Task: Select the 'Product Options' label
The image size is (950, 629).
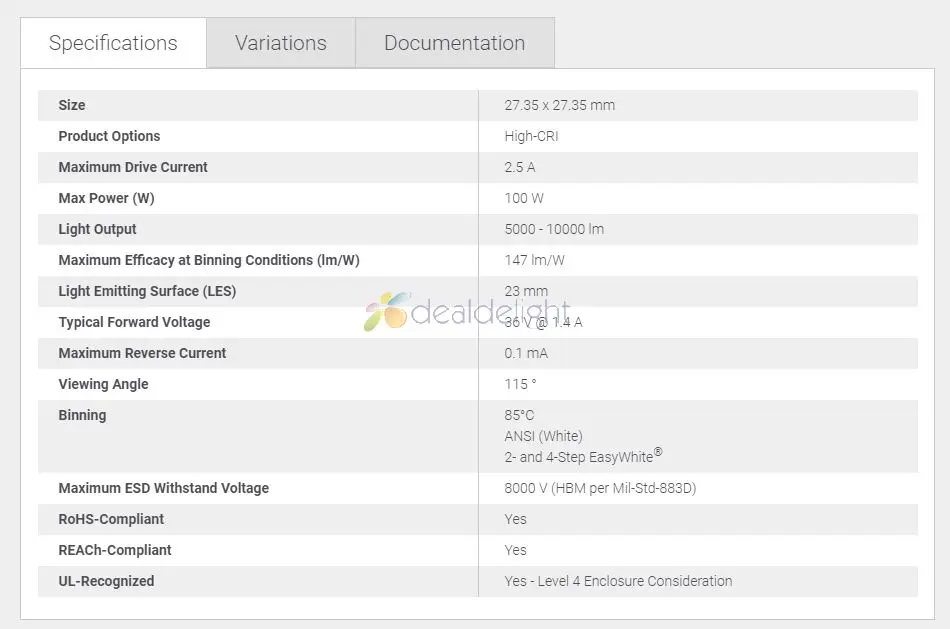Action: (x=109, y=136)
